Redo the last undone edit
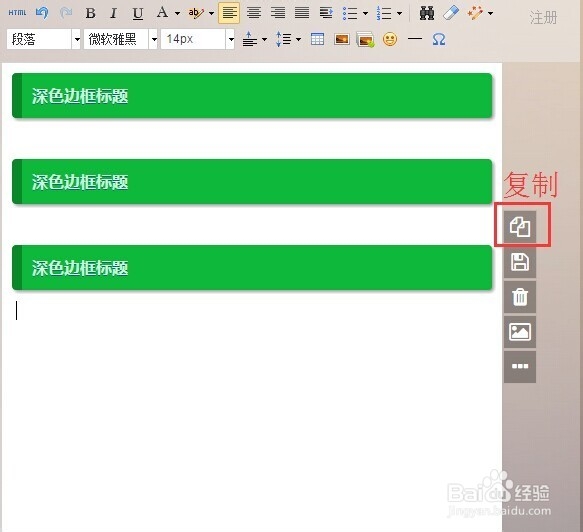The image size is (583, 532). (66, 13)
